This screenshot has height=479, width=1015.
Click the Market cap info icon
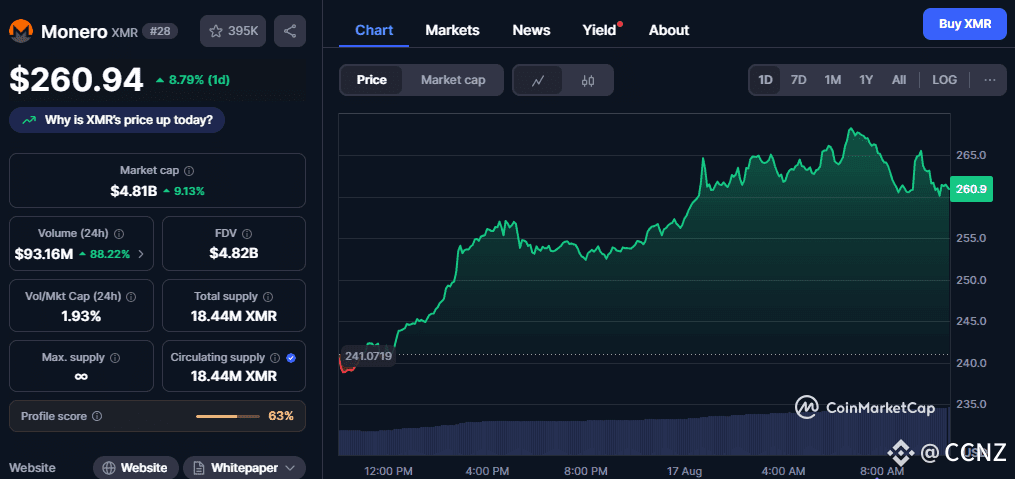(x=189, y=171)
